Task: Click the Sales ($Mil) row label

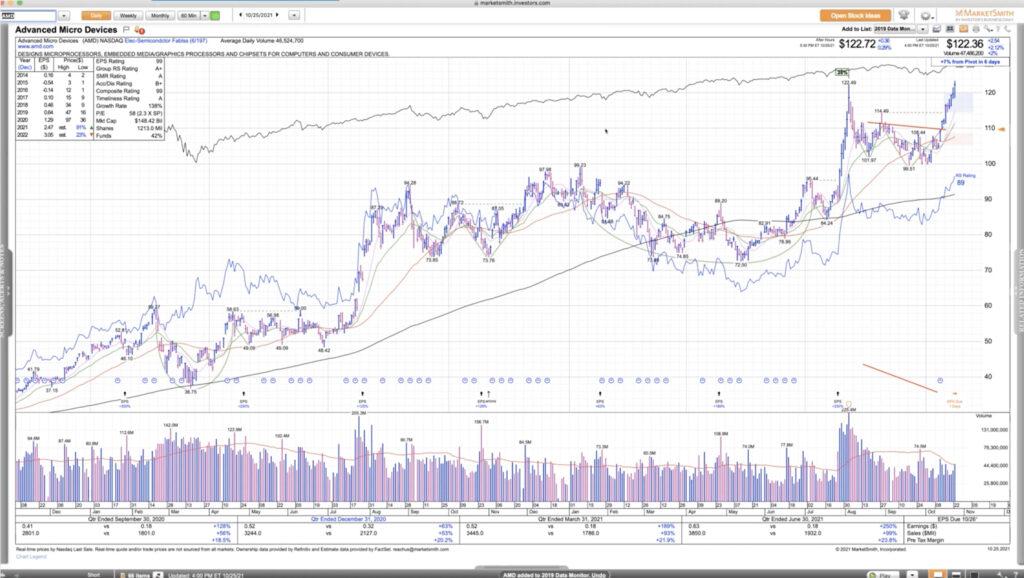Action: pyautogui.click(x=921, y=534)
